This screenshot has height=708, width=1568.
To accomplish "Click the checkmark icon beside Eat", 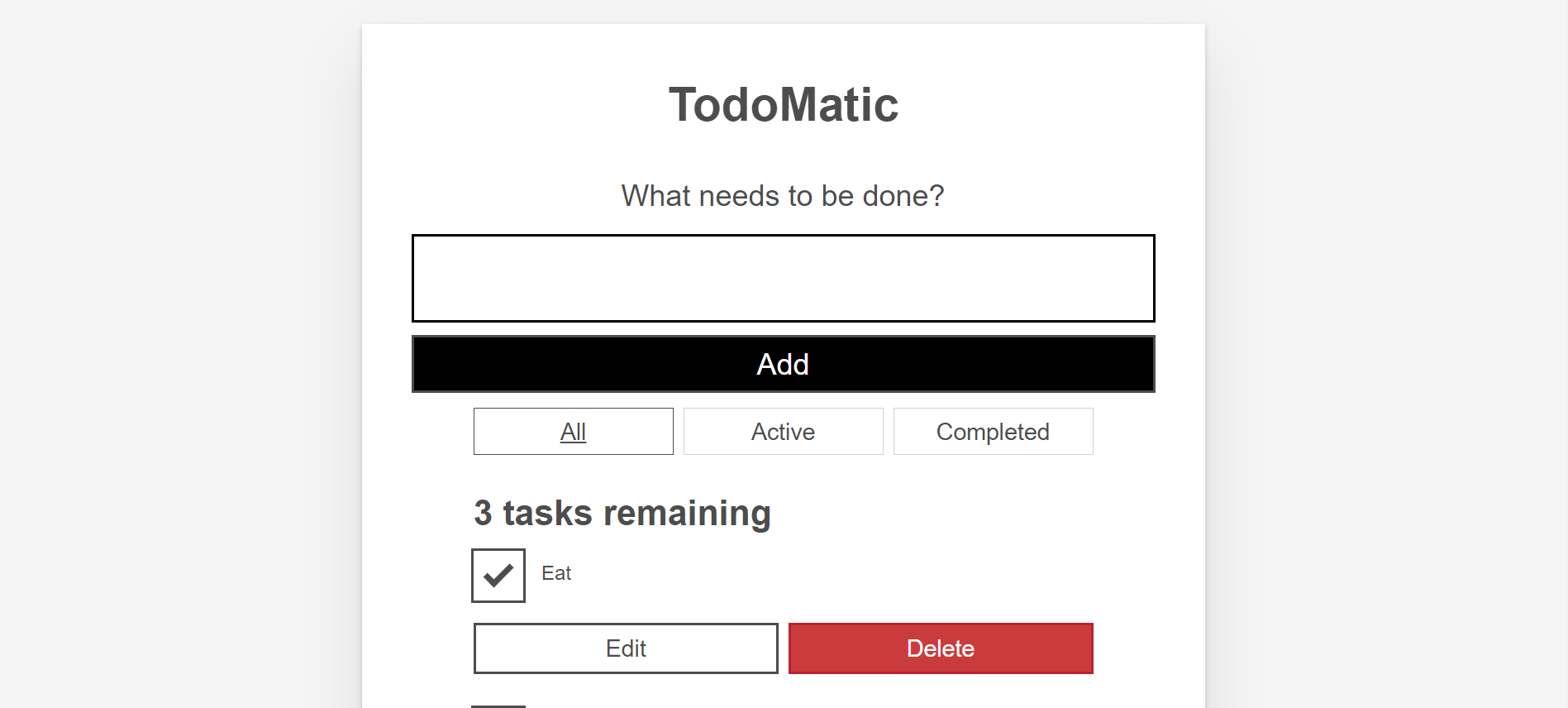I will click(x=498, y=575).
